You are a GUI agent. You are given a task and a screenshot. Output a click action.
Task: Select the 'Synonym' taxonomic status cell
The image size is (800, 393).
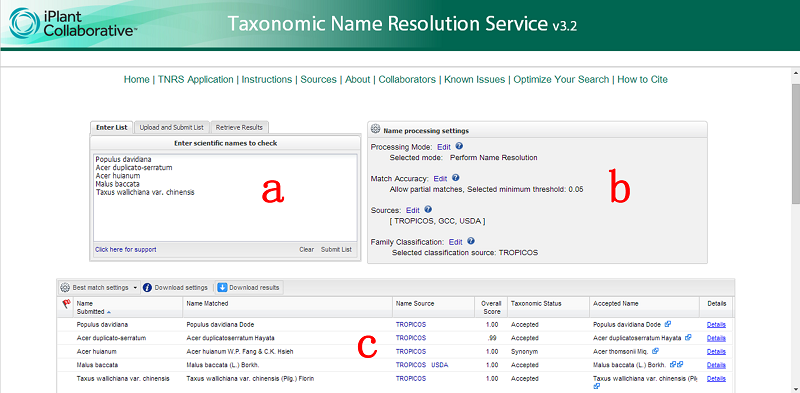524,352
